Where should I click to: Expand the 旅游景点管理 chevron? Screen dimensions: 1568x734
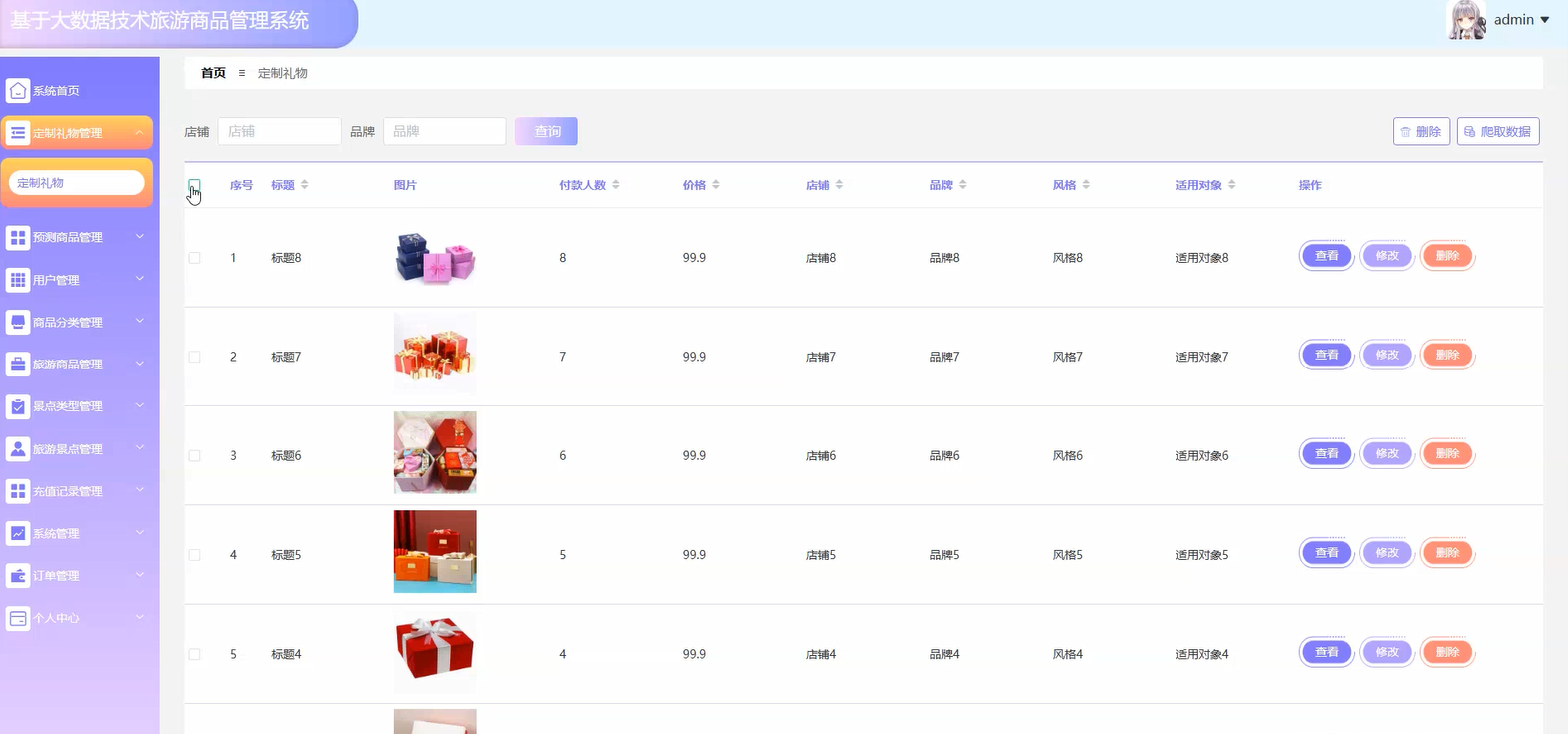140,448
